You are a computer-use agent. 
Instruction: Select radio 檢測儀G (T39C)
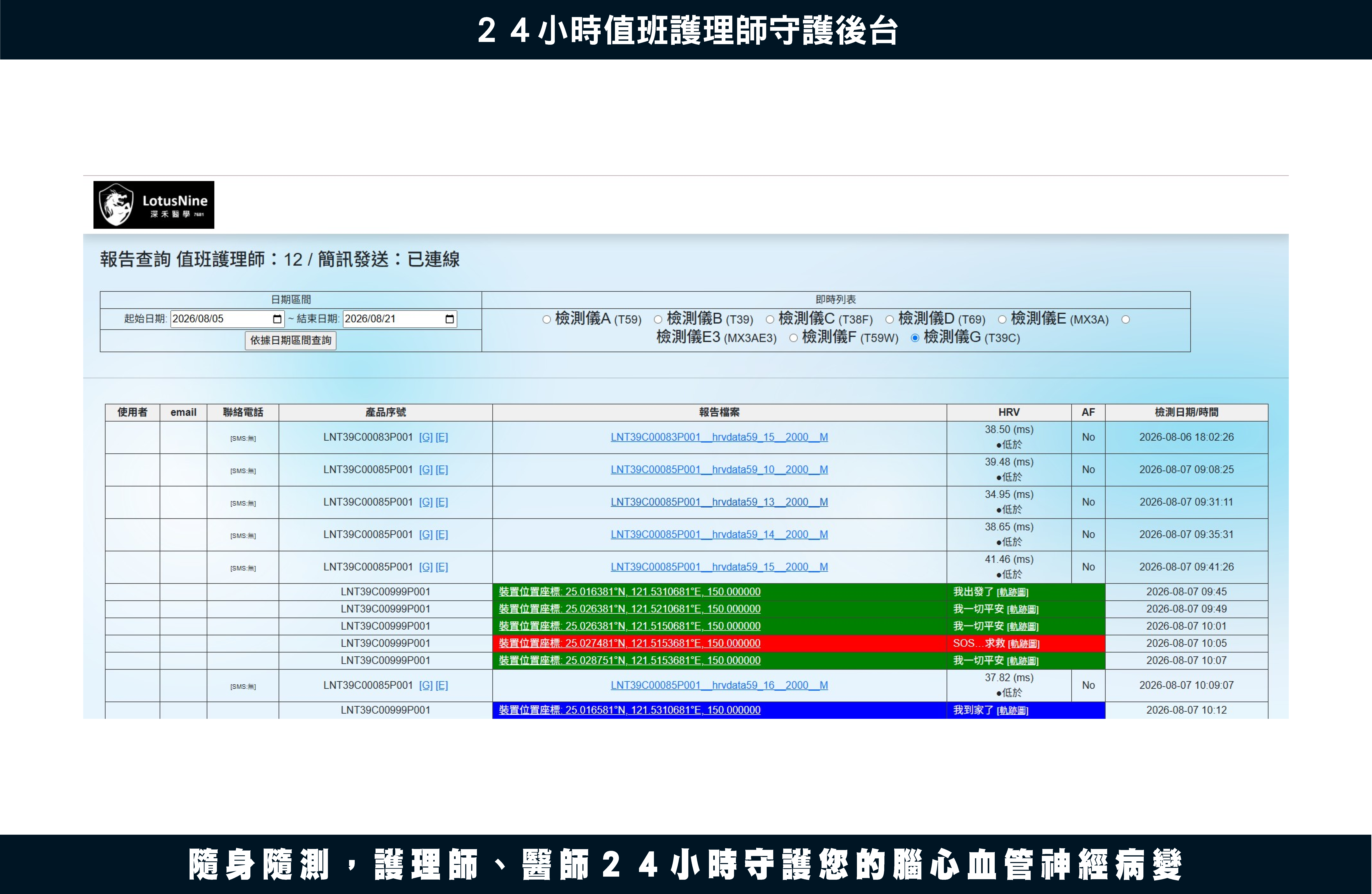(915, 338)
